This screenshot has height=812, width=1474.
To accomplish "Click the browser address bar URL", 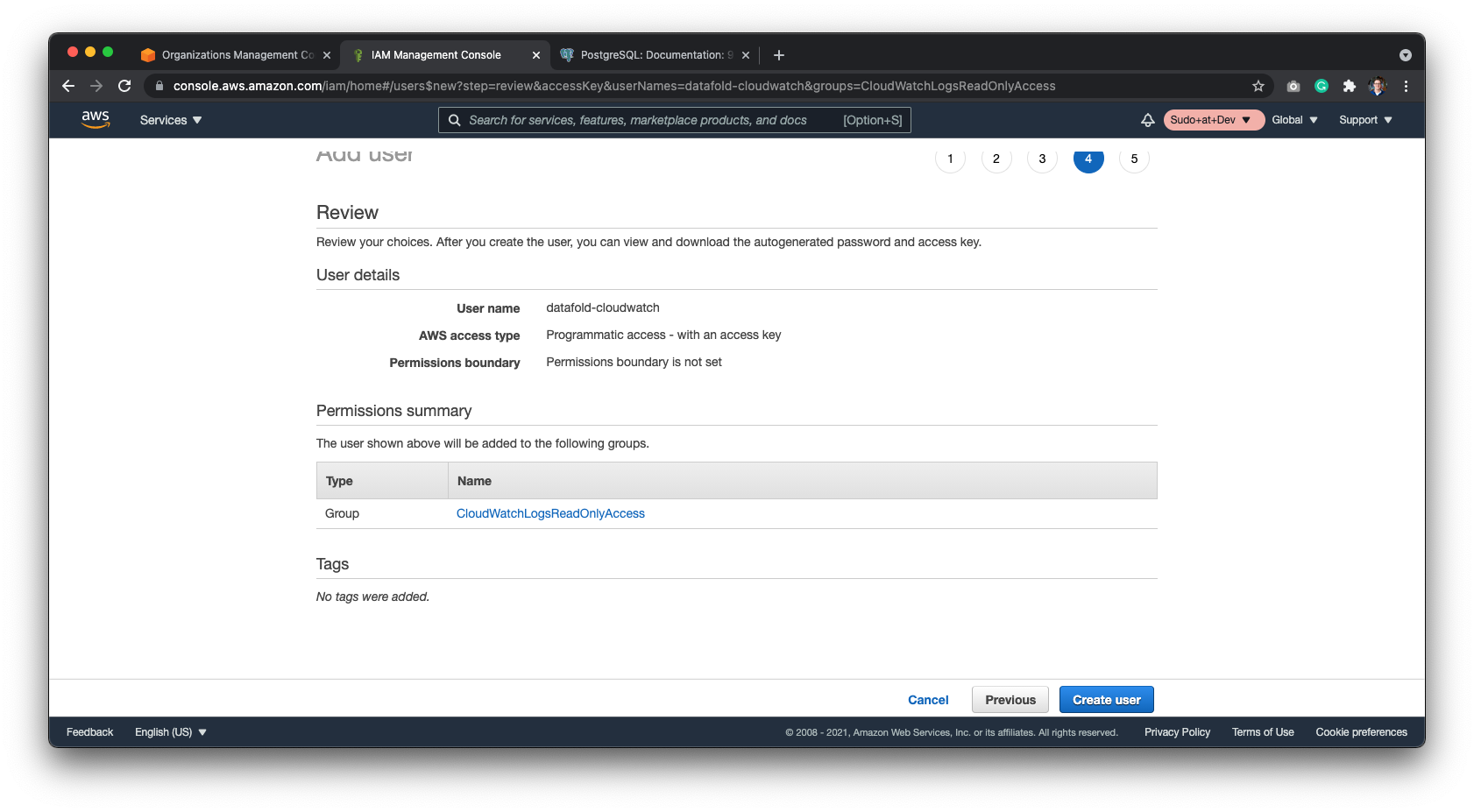I will (613, 86).
